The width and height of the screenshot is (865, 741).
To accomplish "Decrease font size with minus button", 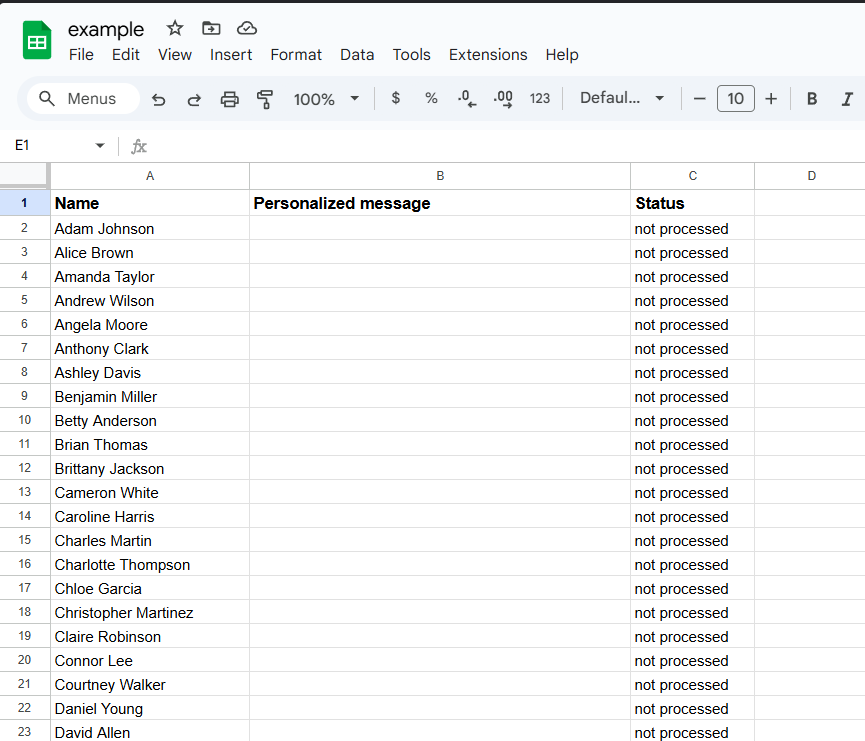I will (x=700, y=98).
